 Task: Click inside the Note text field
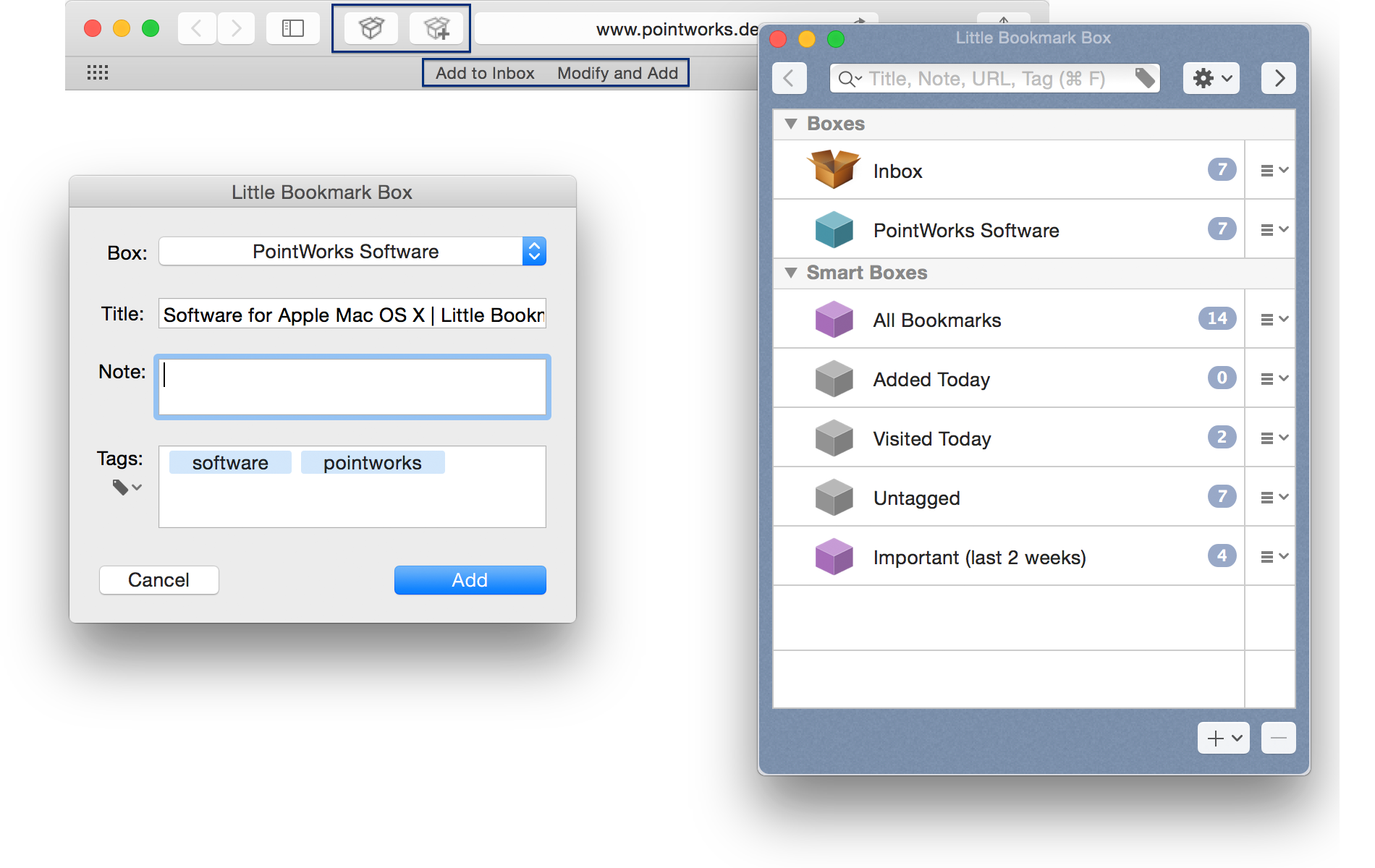point(351,387)
